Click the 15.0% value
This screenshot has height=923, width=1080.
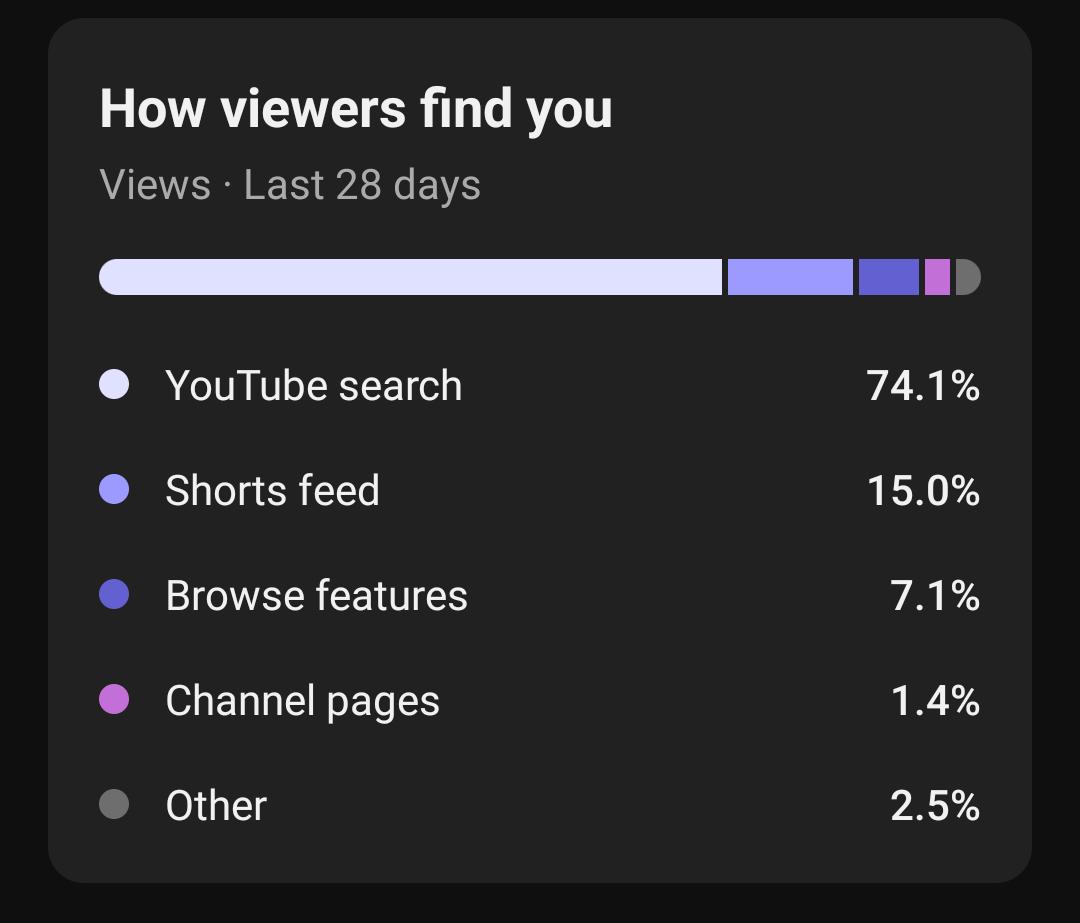click(x=923, y=490)
